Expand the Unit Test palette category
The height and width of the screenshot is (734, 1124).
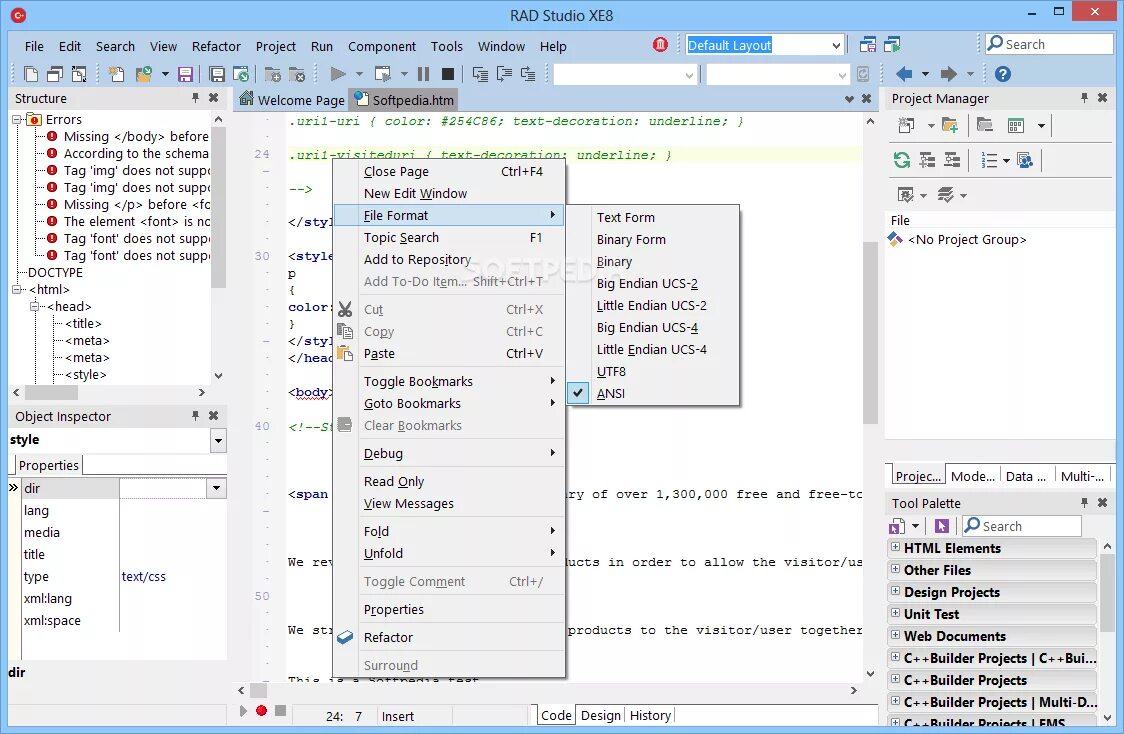coord(895,614)
